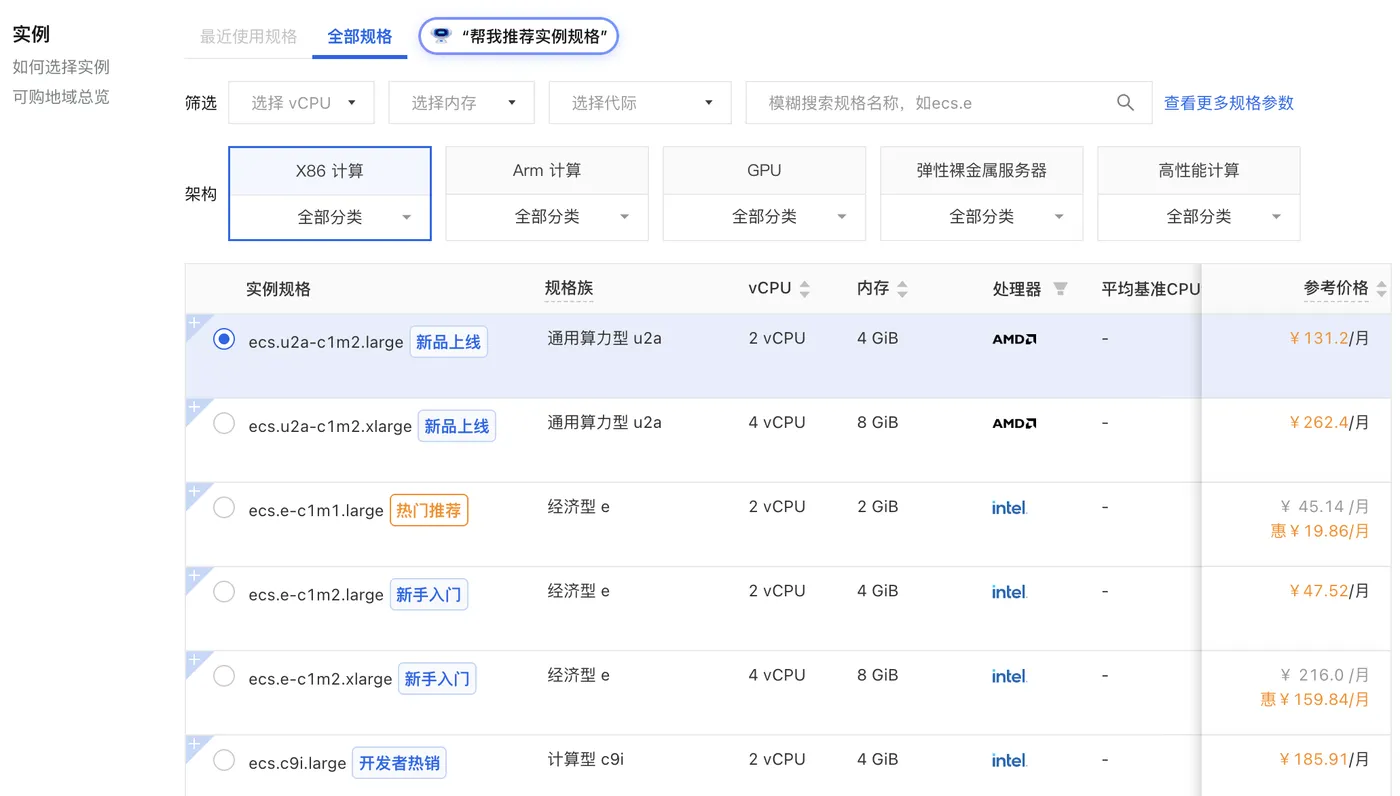
Task: Open 可购地域总览 link
Action: [61, 97]
